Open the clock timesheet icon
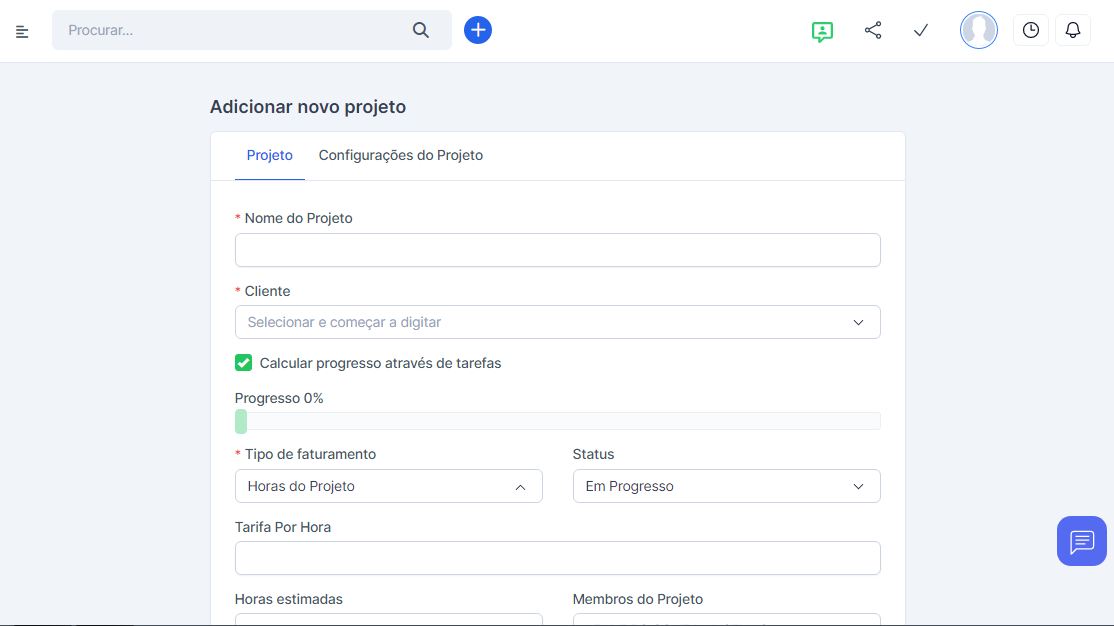The image size is (1114, 626). (x=1031, y=30)
